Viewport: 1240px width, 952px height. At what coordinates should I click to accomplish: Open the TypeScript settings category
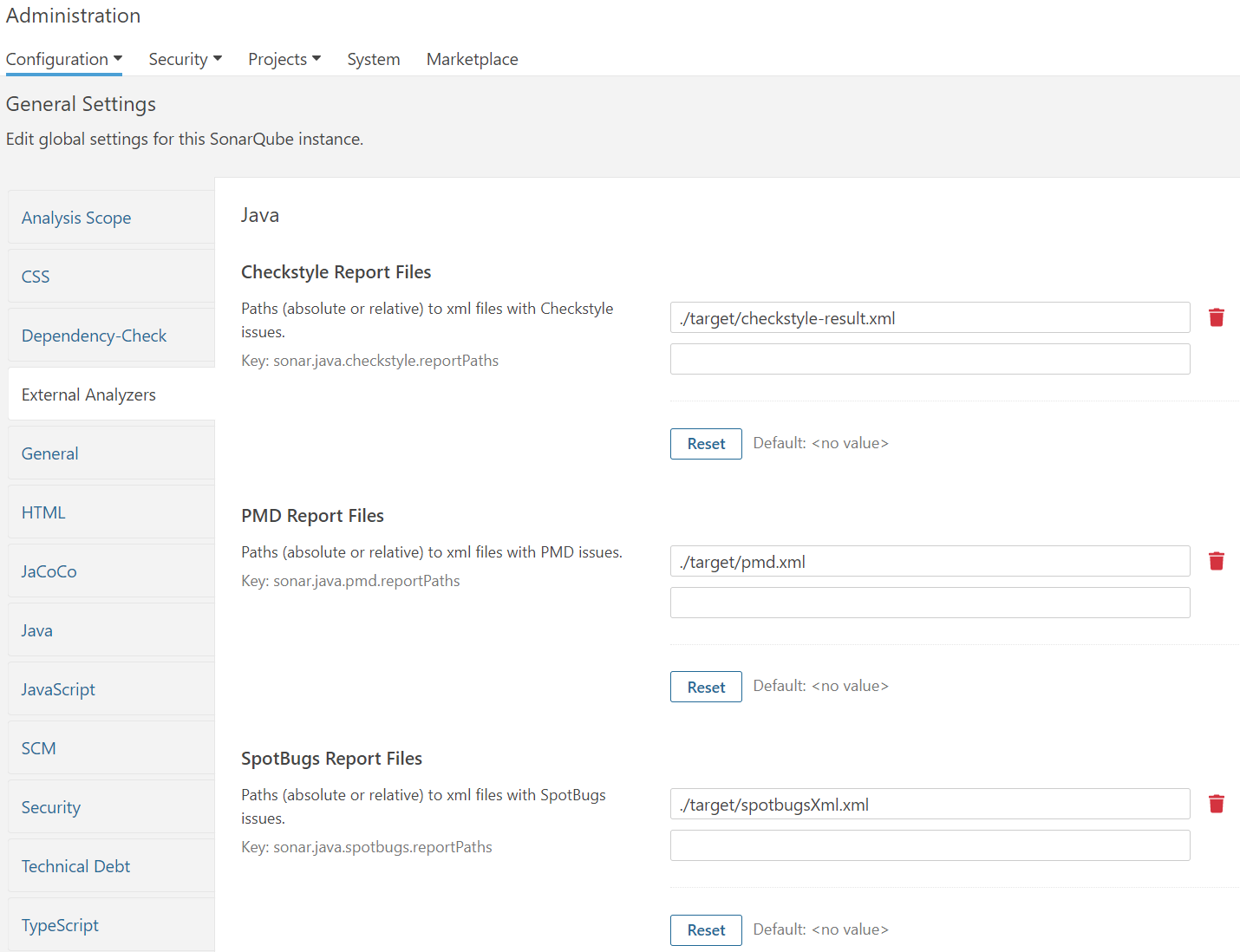[x=112, y=924]
